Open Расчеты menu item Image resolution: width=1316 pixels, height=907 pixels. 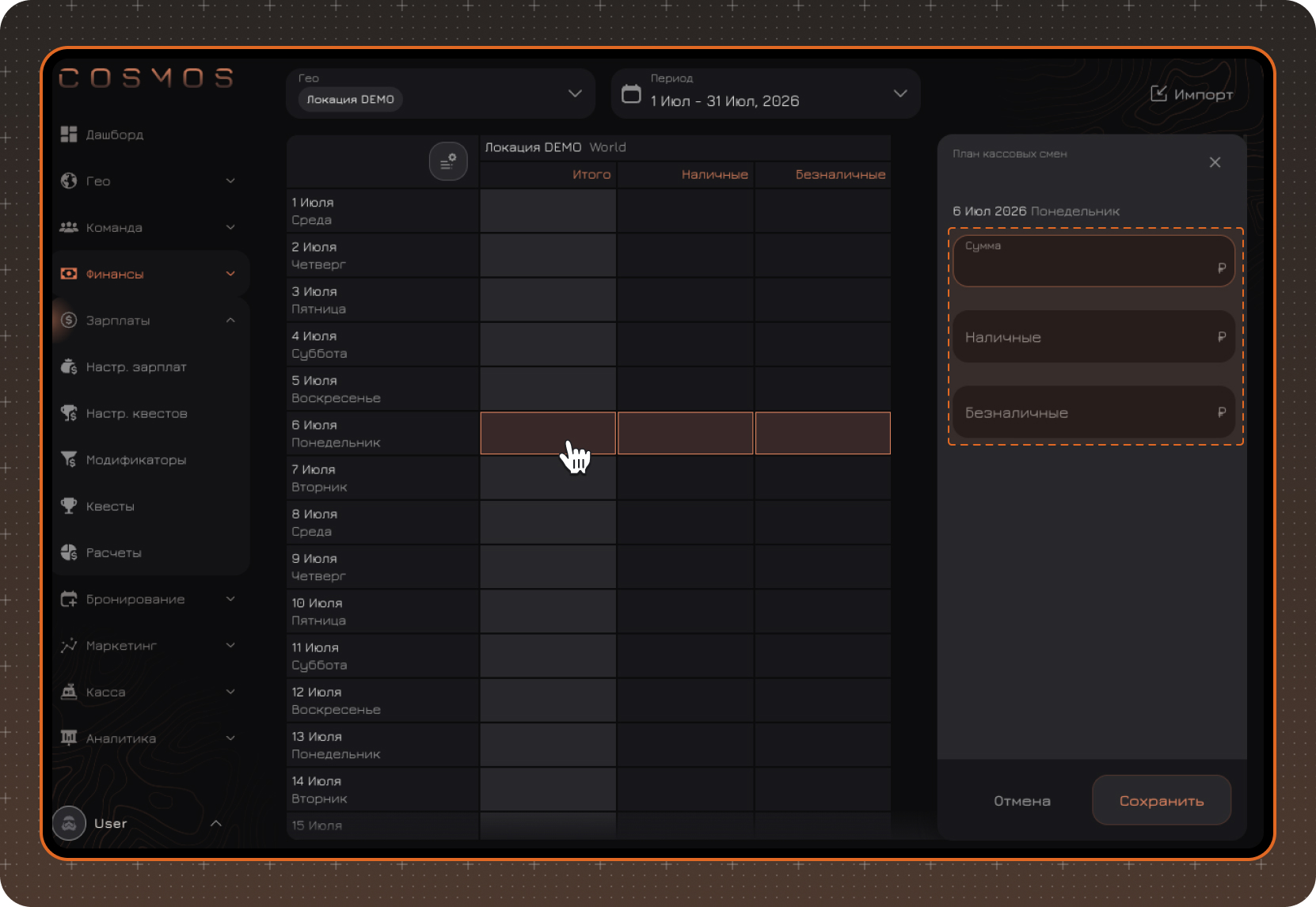click(150, 552)
